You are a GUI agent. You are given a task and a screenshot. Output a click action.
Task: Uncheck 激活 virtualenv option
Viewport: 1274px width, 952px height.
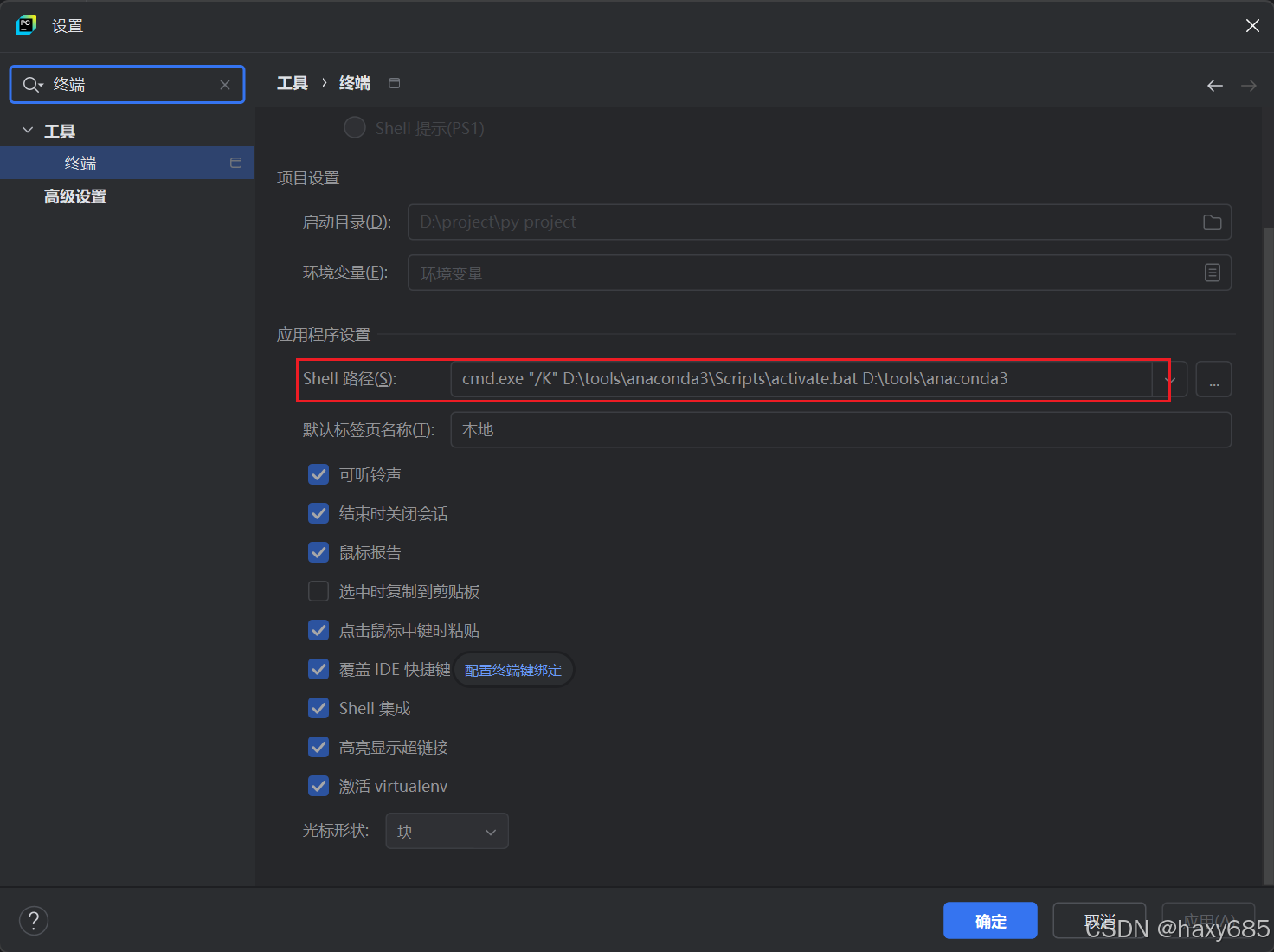pyautogui.click(x=318, y=786)
